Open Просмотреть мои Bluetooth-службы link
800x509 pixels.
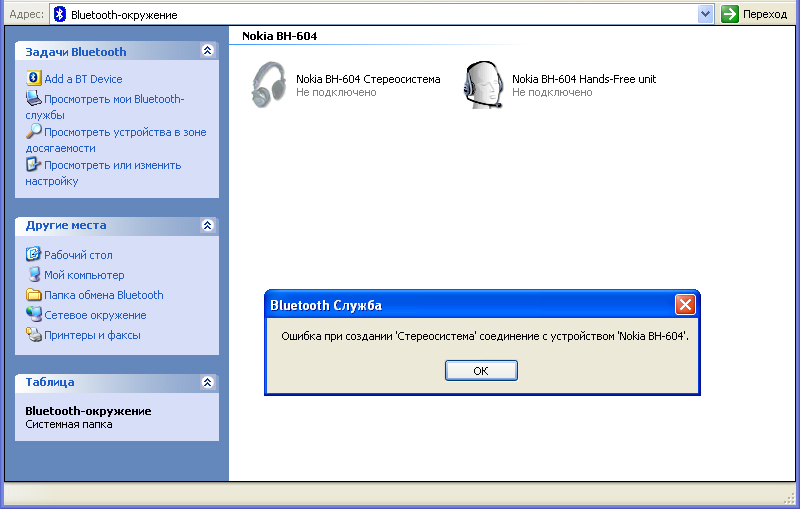(105, 107)
